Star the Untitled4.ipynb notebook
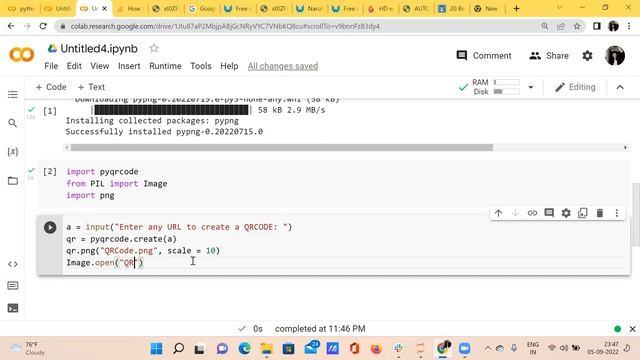The height and width of the screenshot is (360, 640). (x=154, y=49)
